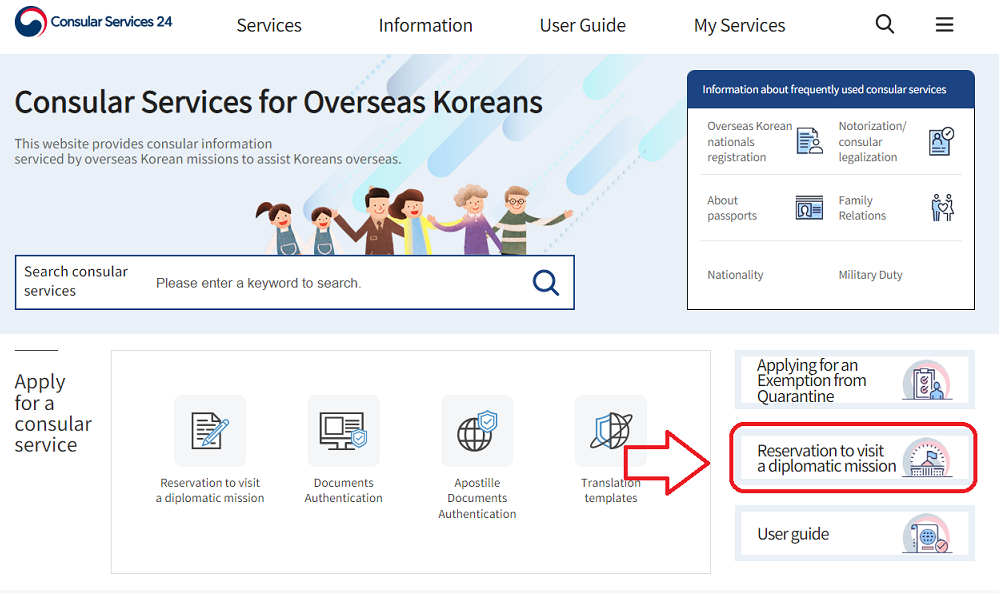This screenshot has width=999, height=594.
Task: Open the User Guide menu
Action: pos(582,26)
